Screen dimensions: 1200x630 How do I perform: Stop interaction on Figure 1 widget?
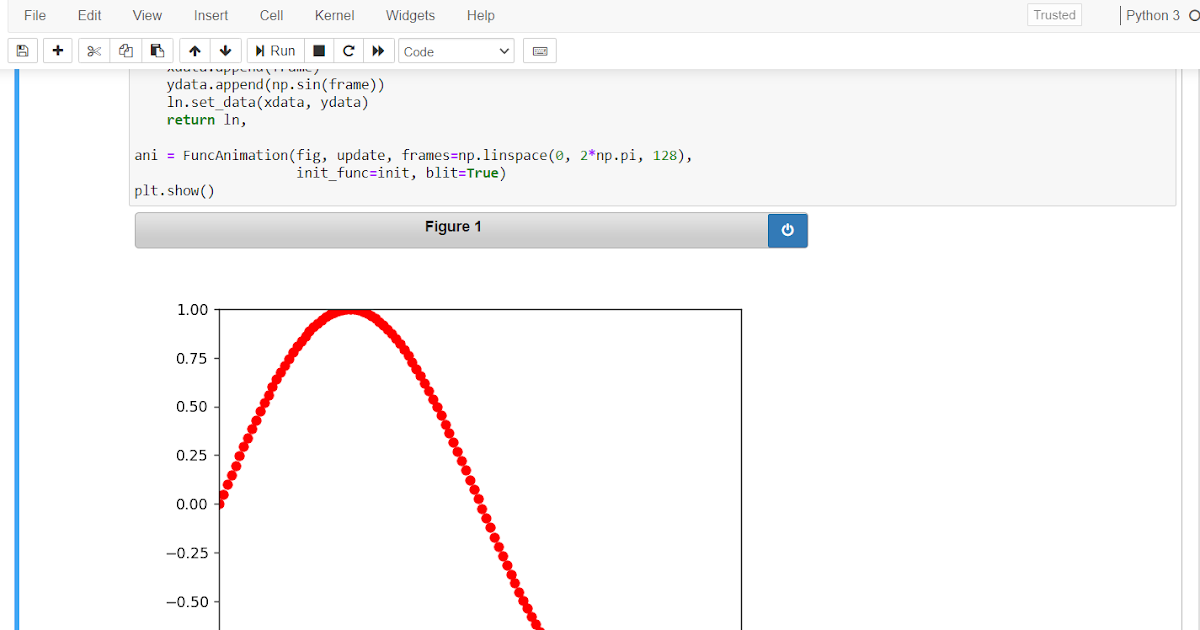(x=787, y=230)
